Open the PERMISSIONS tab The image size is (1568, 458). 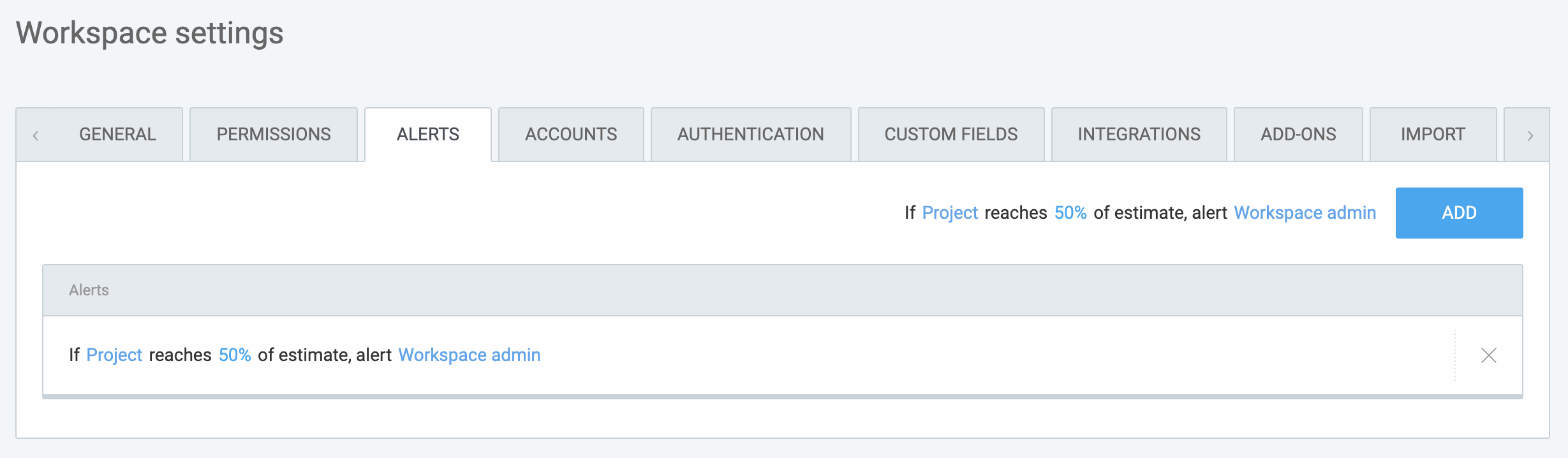point(273,134)
